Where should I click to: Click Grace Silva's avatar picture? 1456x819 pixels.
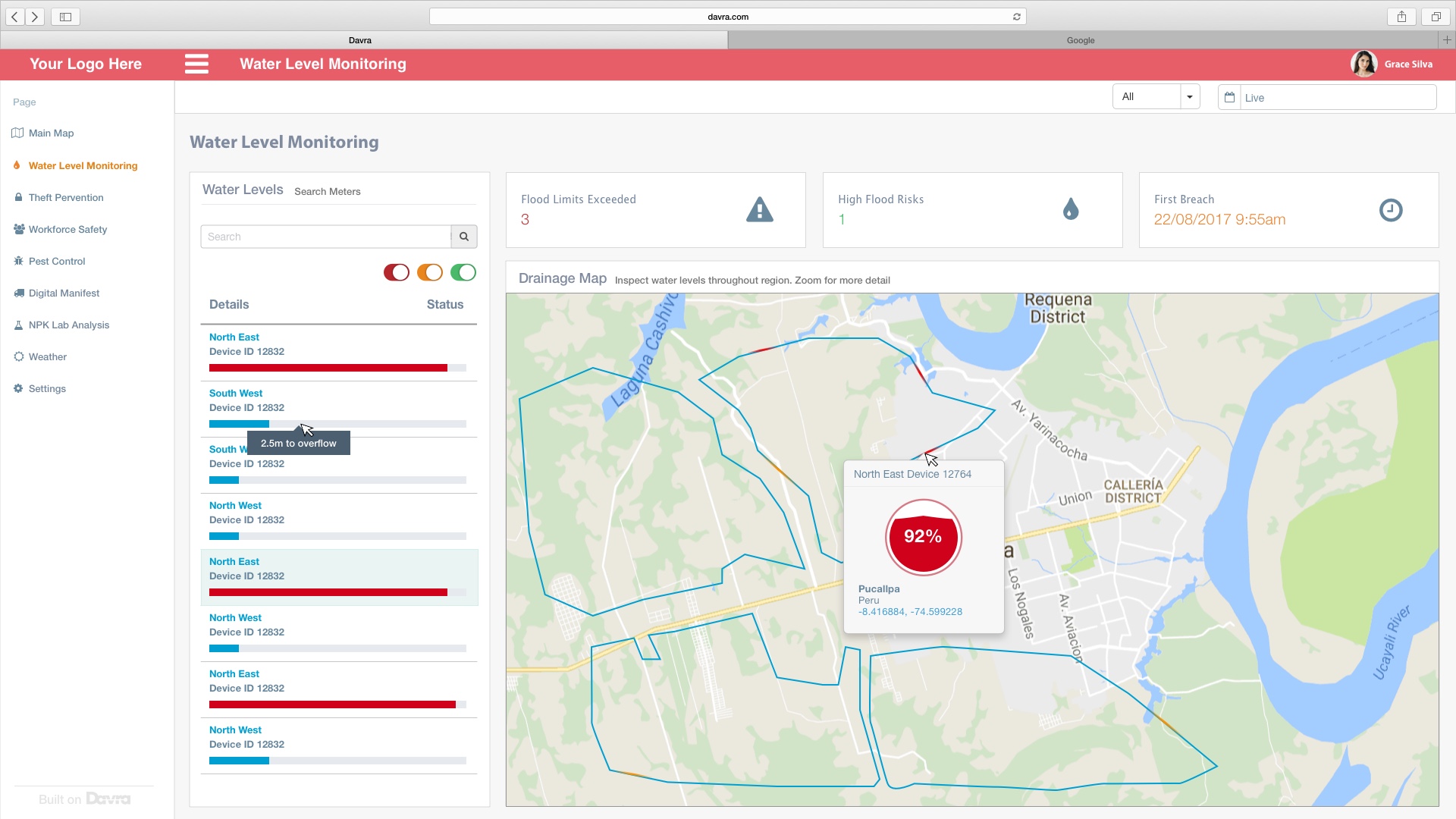tap(1364, 64)
